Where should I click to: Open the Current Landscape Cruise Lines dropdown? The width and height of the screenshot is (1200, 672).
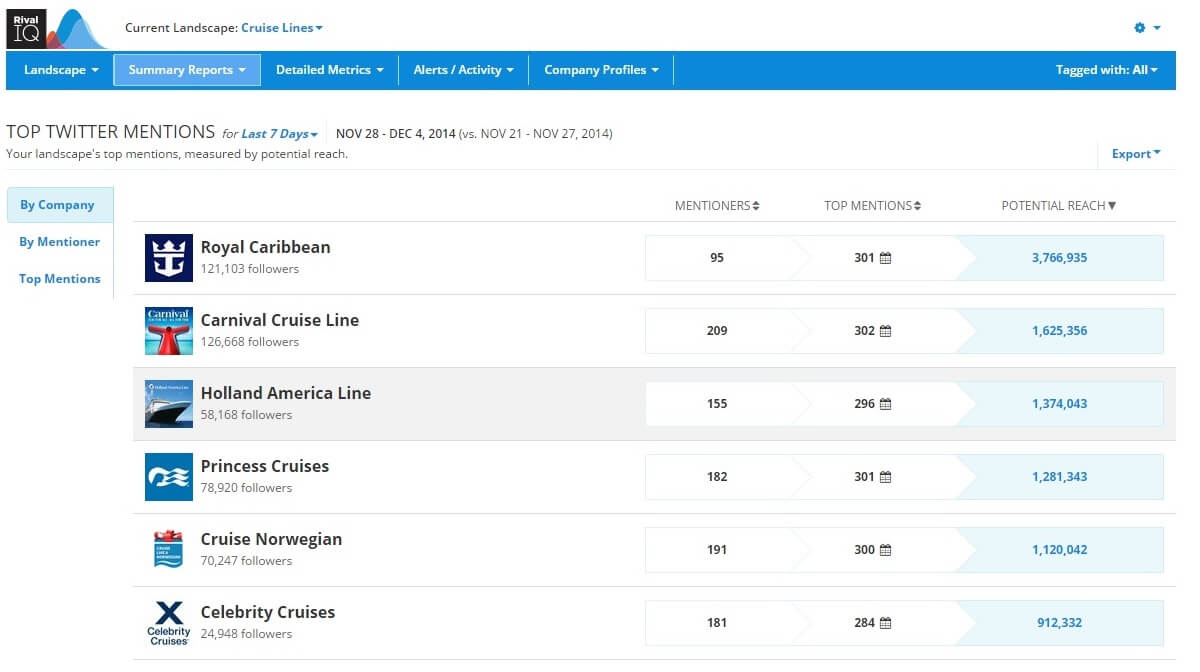282,28
